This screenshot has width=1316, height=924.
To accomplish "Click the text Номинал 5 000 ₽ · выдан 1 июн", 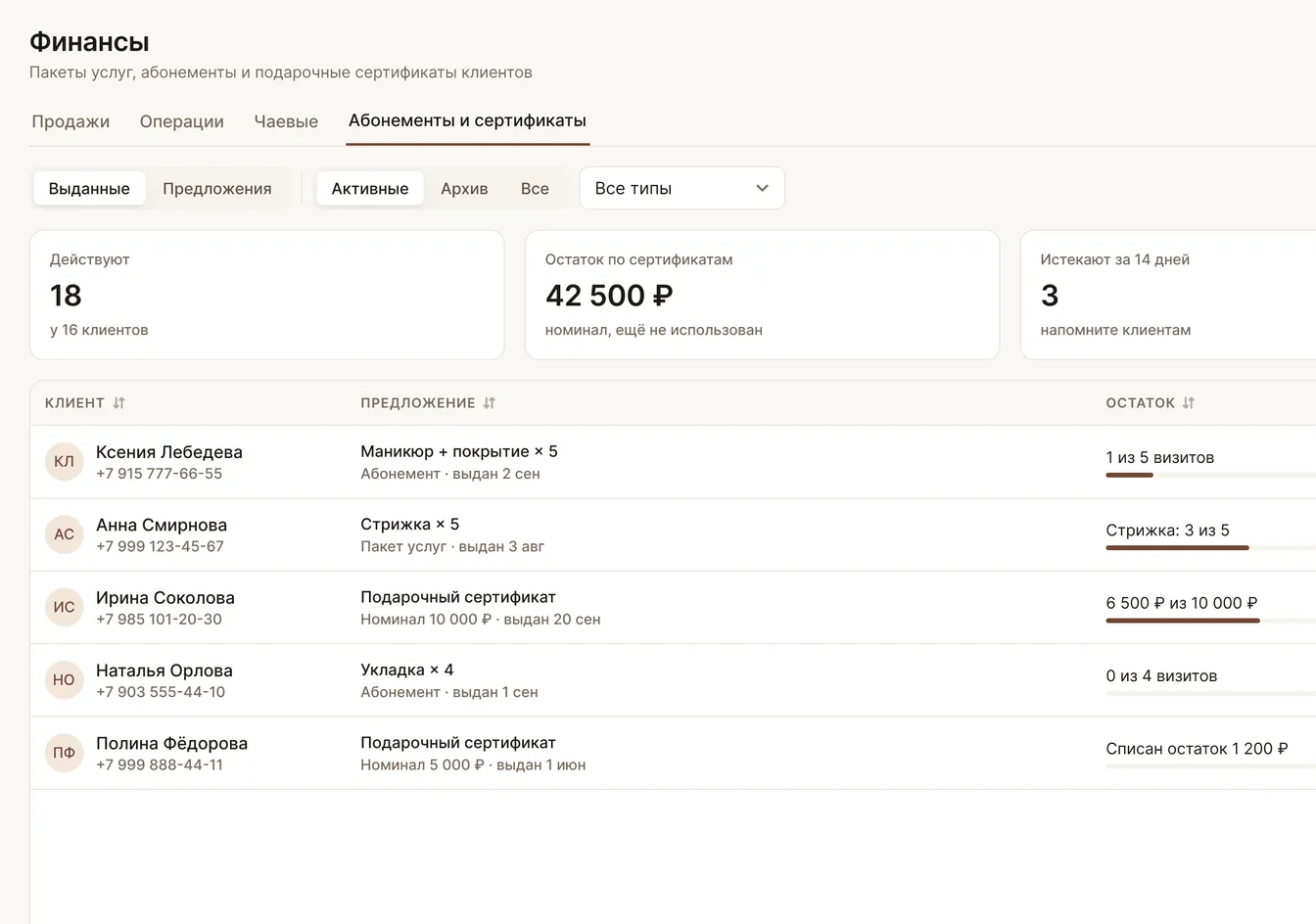I will click(x=473, y=764).
